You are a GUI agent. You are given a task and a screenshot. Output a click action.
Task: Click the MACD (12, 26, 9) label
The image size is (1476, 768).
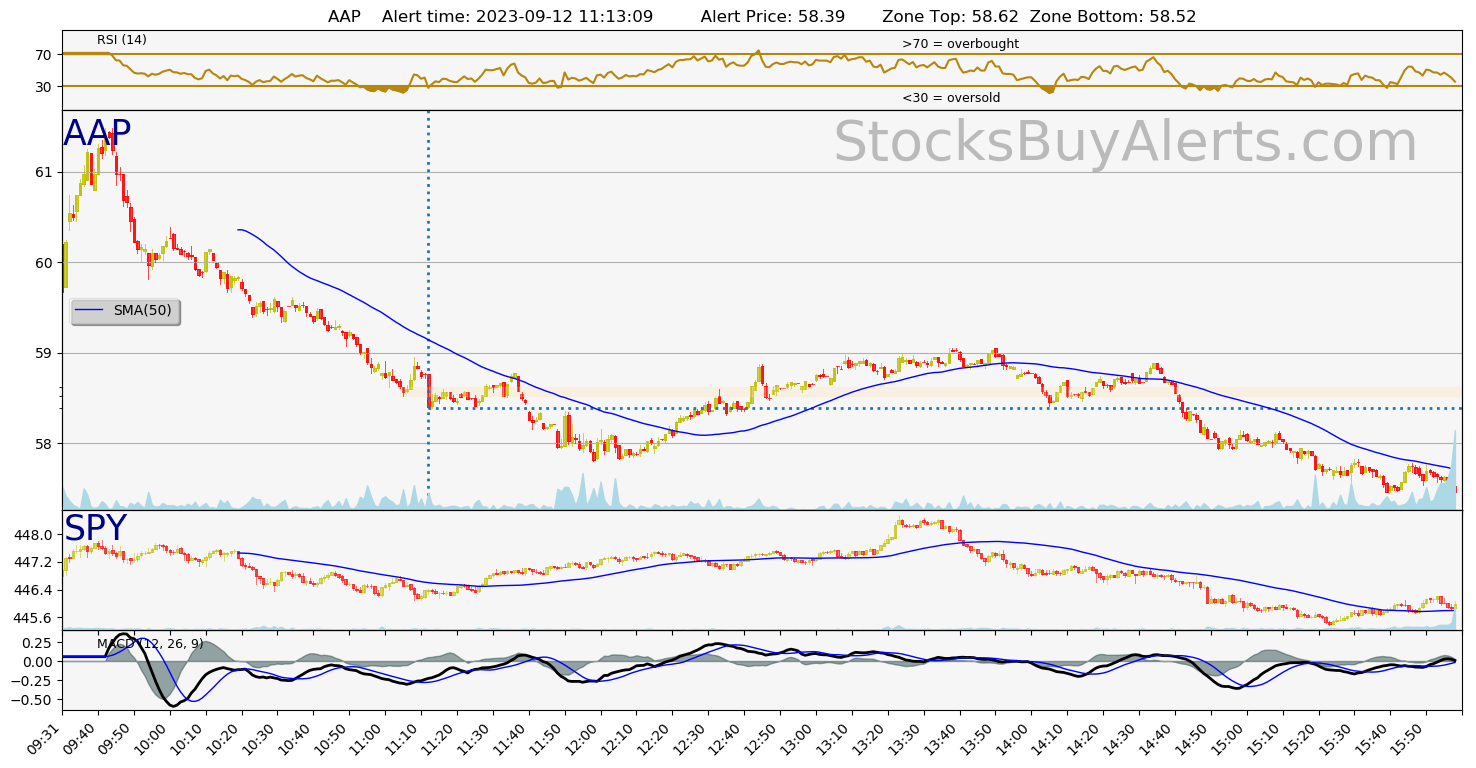150,643
